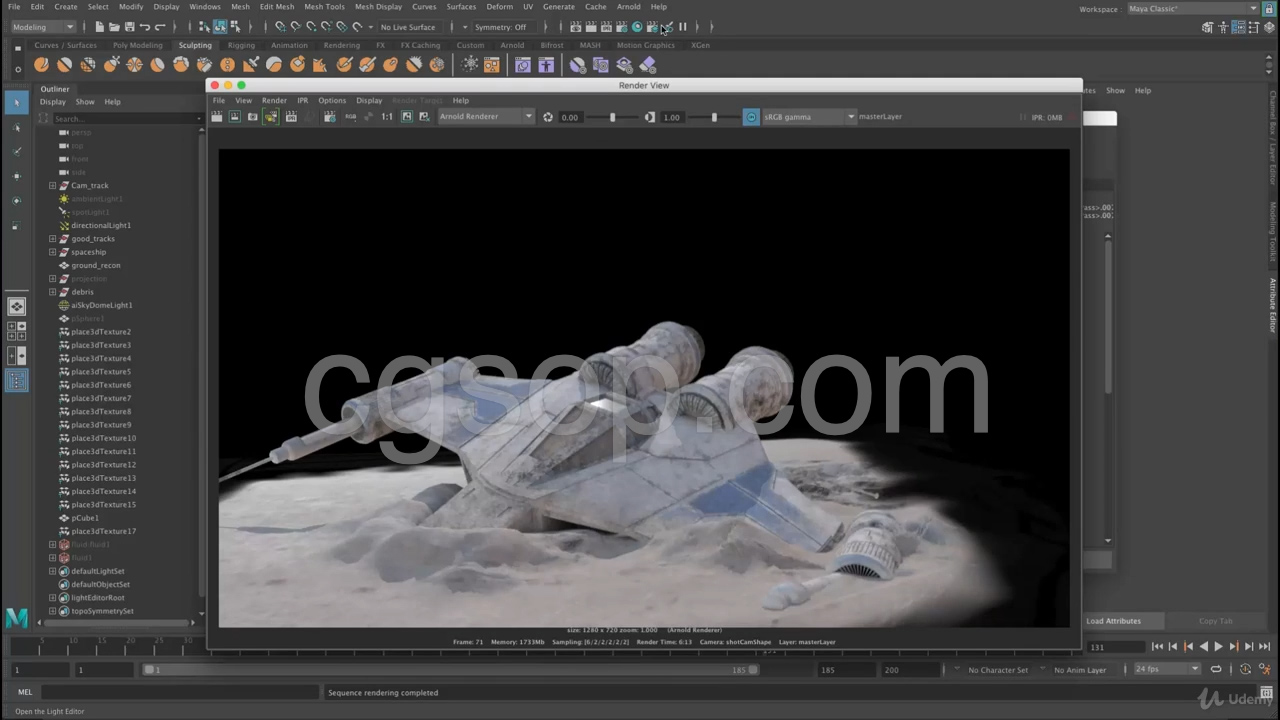Toggle auto keyframe button near timeline
This screenshot has height=720, width=1280.
pos(1245,669)
